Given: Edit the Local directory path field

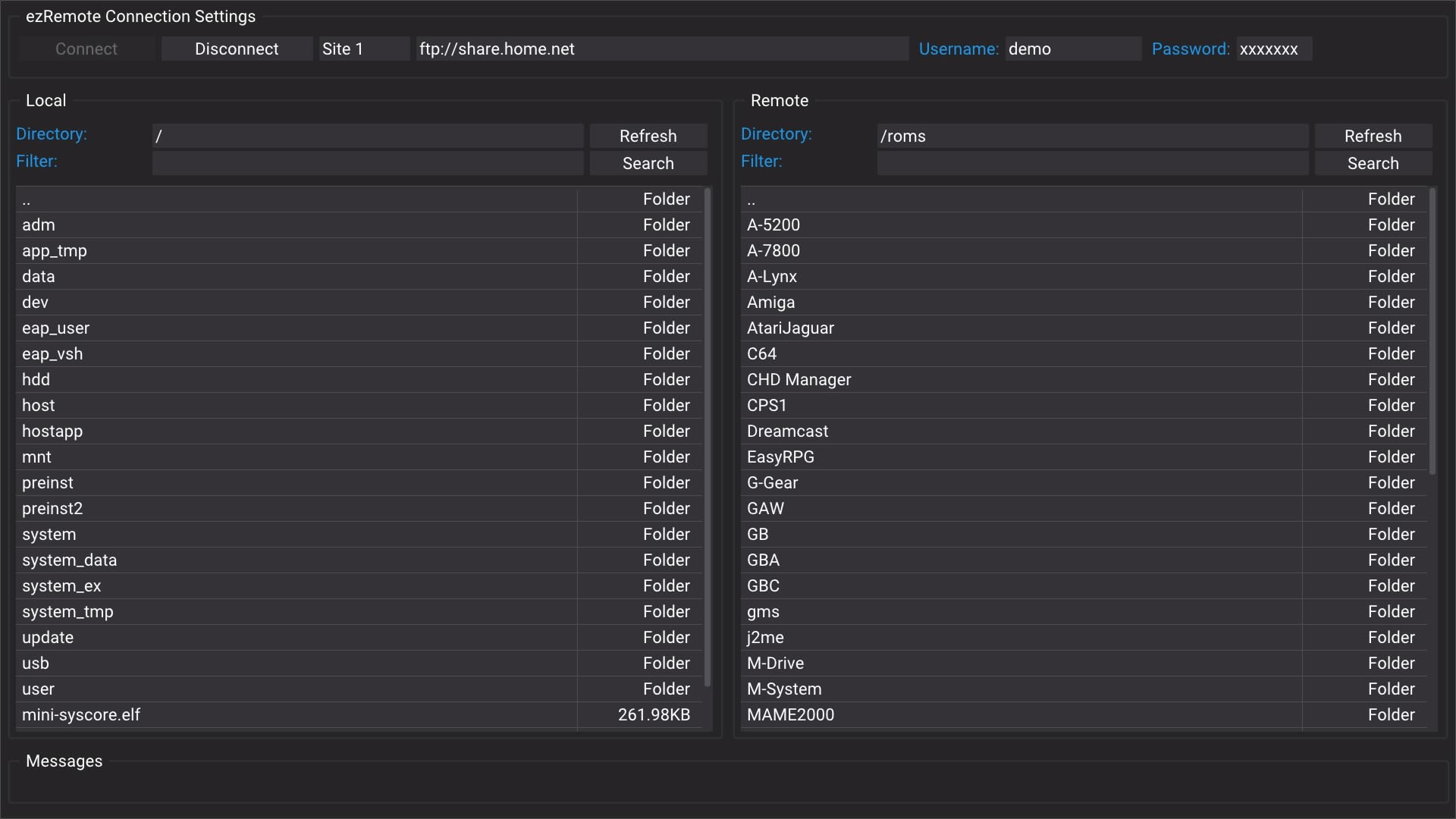Looking at the screenshot, I should (368, 136).
